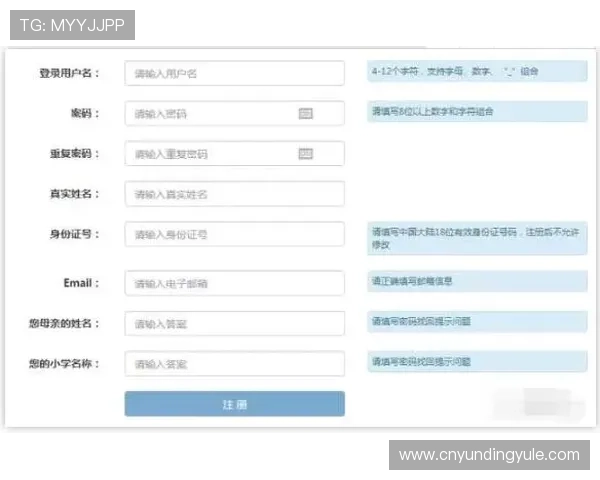
Task: Click the 登录用户名 username input field
Action: [x=235, y=73]
